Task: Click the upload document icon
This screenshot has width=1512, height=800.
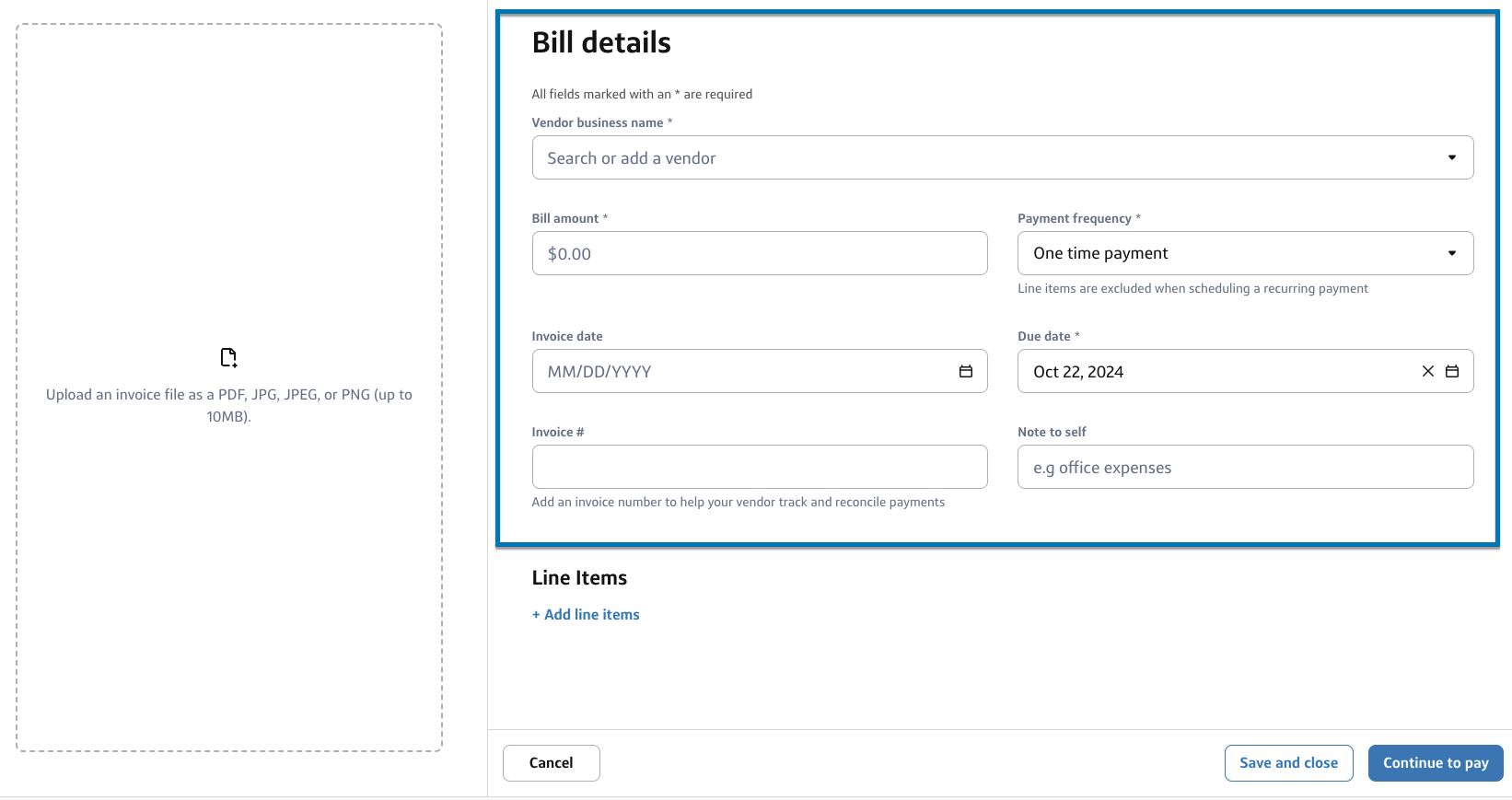Action: pos(227,357)
